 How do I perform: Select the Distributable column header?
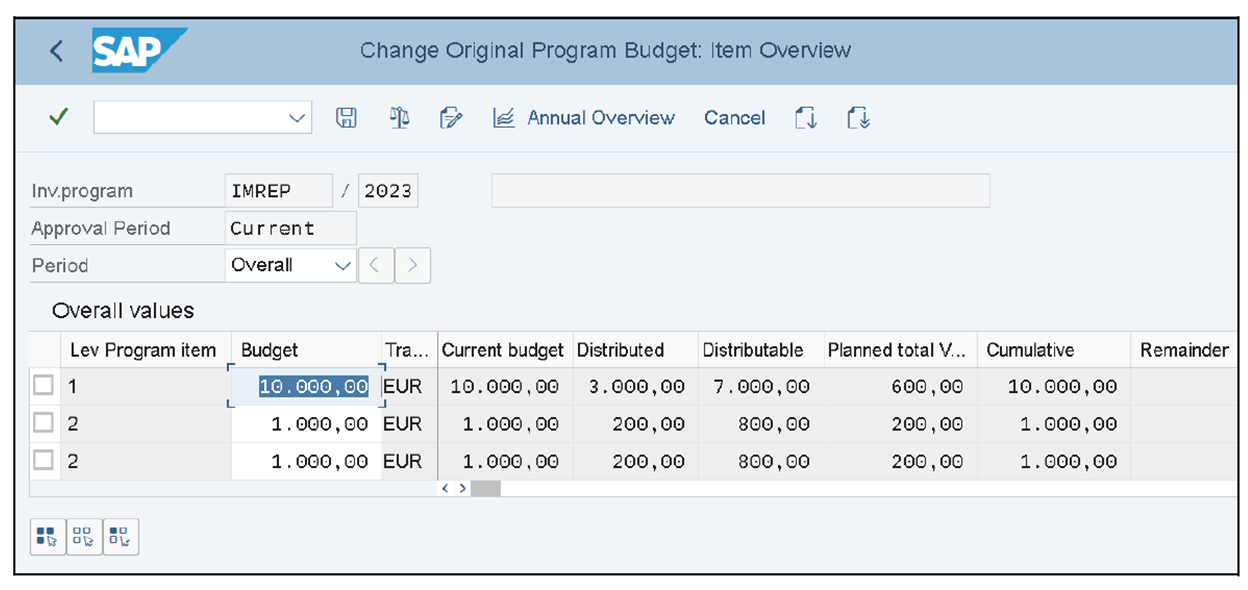tap(760, 350)
